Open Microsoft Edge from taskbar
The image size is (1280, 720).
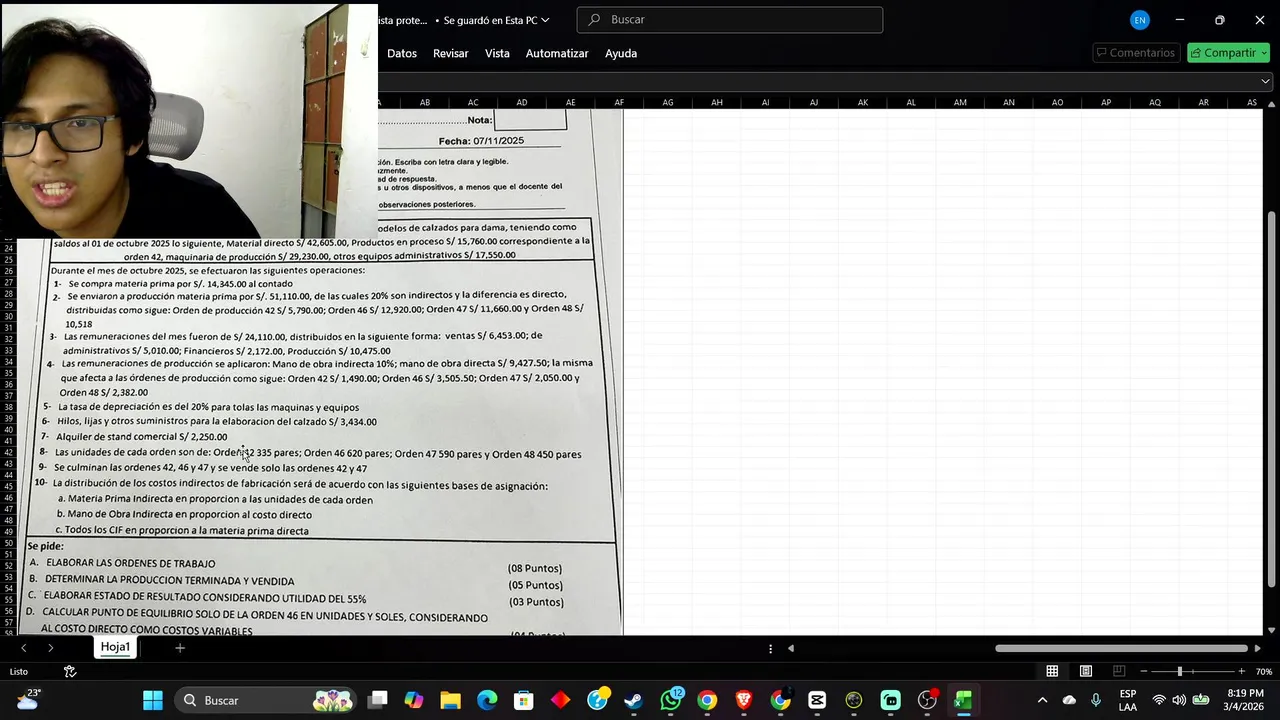pos(487,700)
